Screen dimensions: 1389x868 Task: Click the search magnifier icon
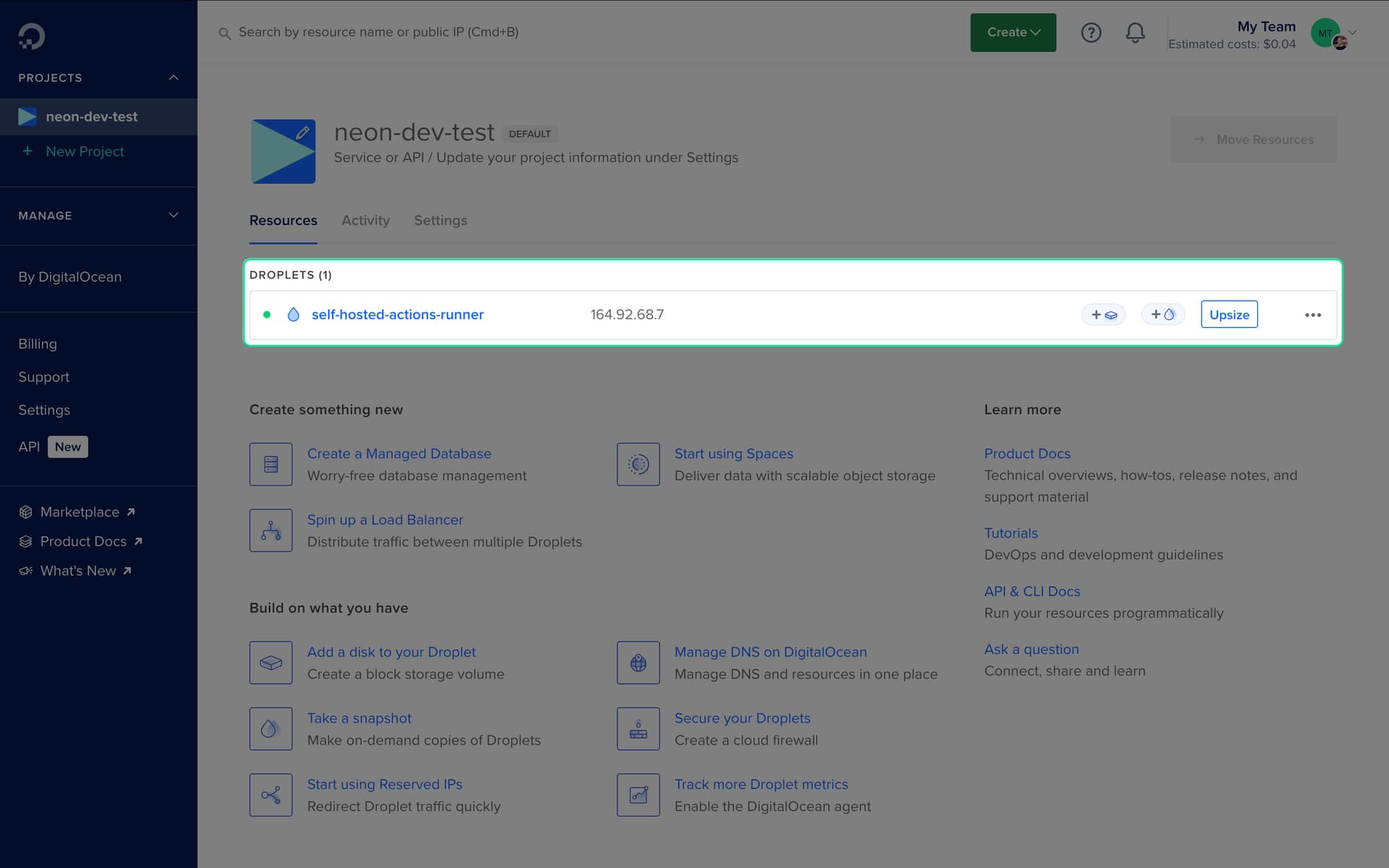pos(225,33)
